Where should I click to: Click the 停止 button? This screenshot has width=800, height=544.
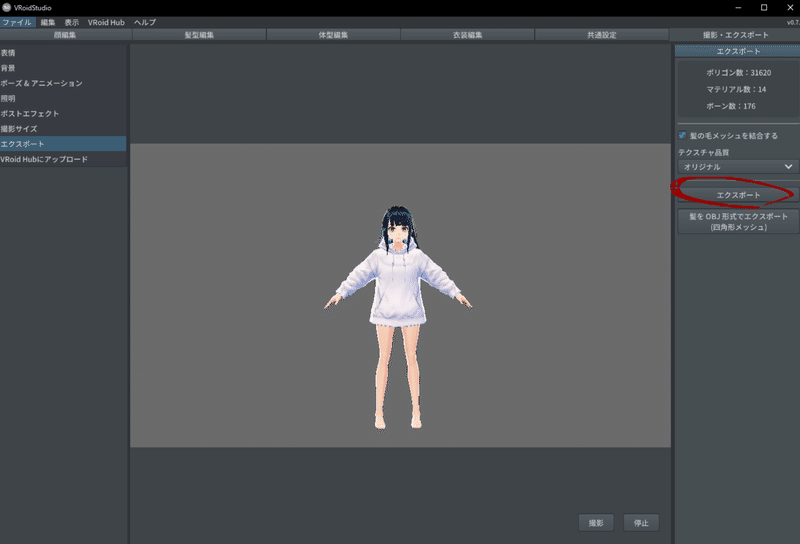coord(641,523)
